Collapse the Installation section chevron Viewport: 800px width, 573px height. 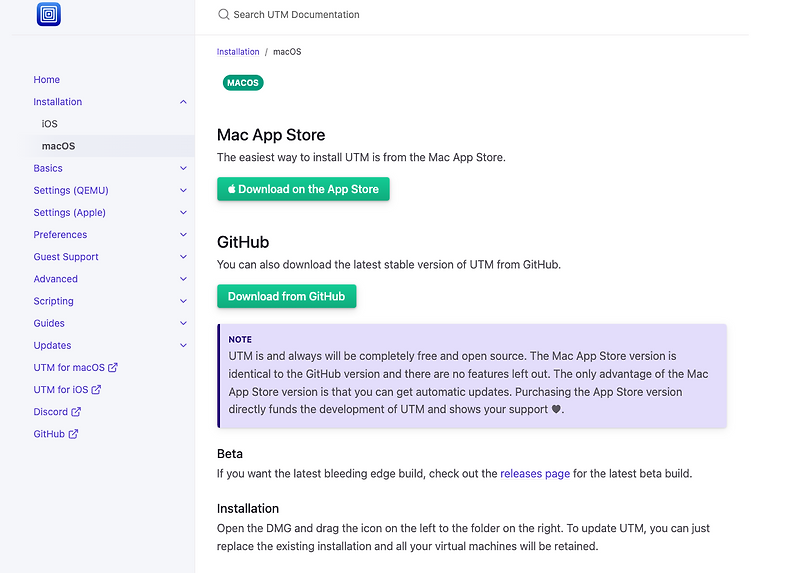pos(183,102)
